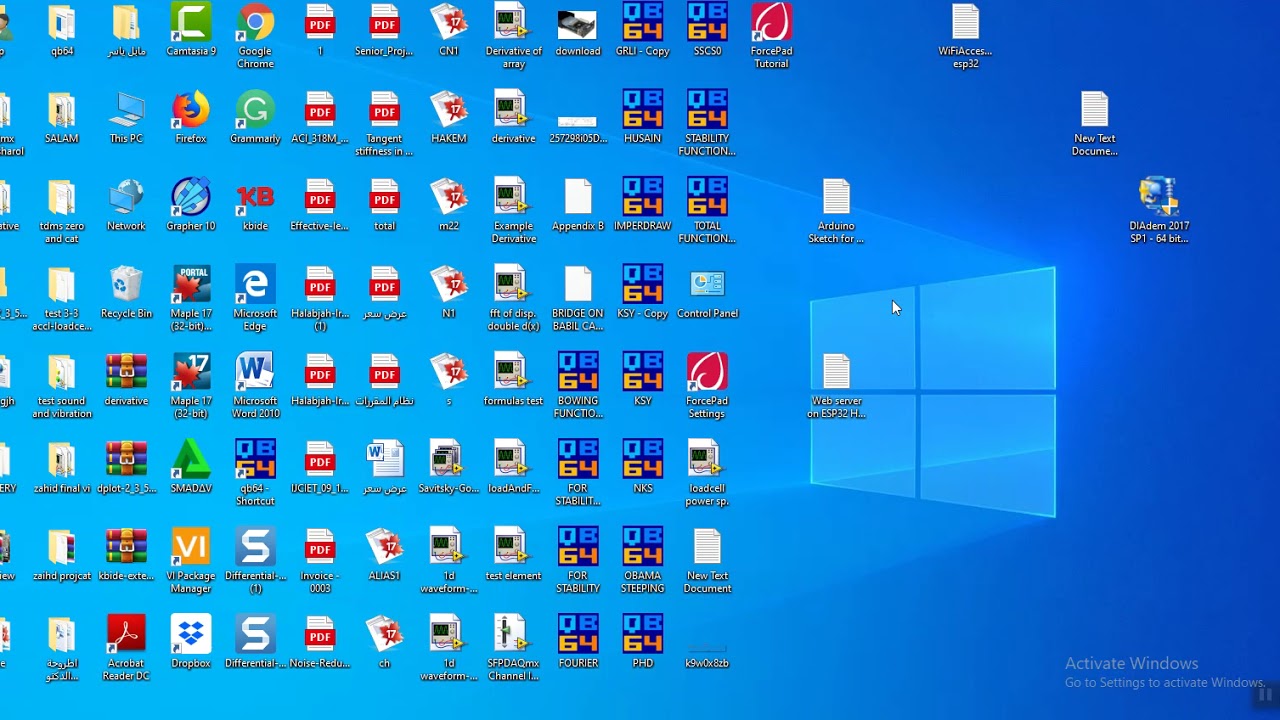Image resolution: width=1280 pixels, height=720 pixels.
Task: Open VI Package Manager
Action: pyautogui.click(x=191, y=562)
